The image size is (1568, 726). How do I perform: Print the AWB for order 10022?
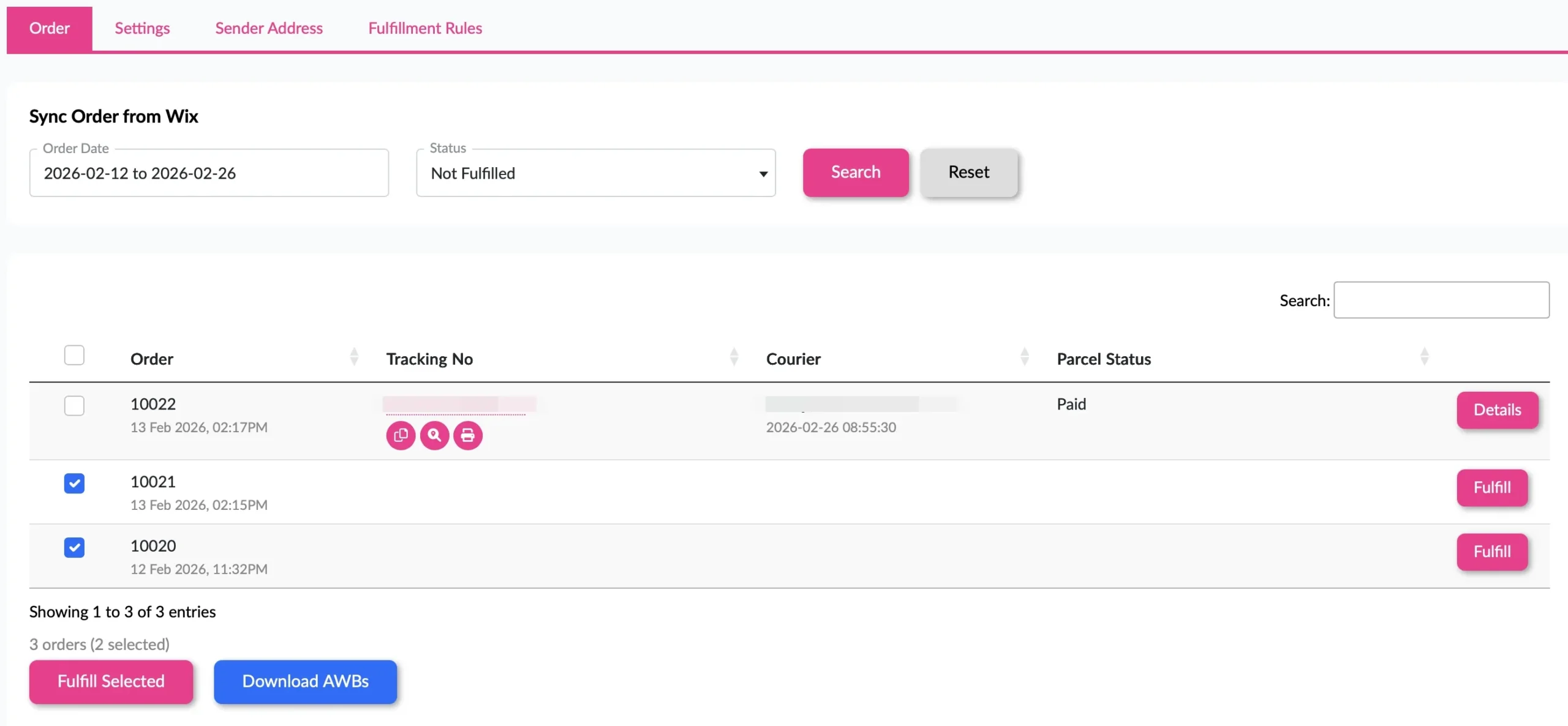468,435
